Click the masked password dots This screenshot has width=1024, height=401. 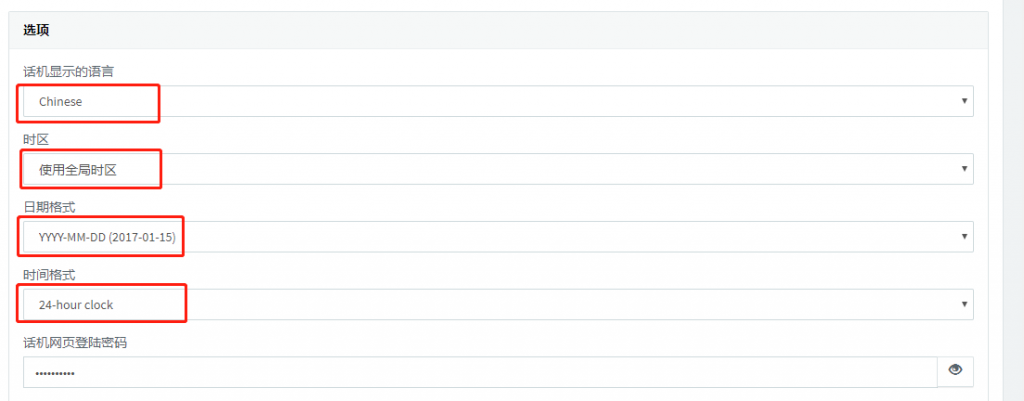55,374
